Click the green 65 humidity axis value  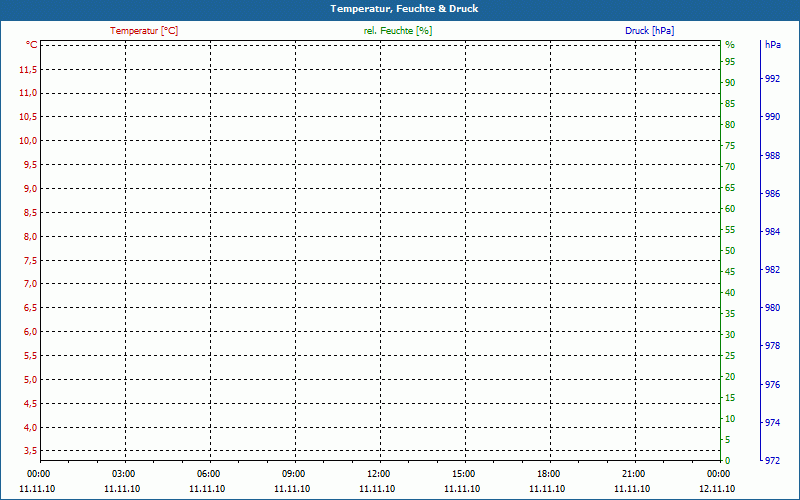730,188
